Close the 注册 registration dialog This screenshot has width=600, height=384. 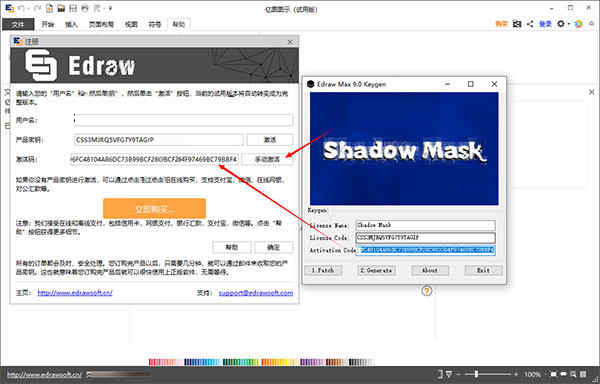click(290, 42)
